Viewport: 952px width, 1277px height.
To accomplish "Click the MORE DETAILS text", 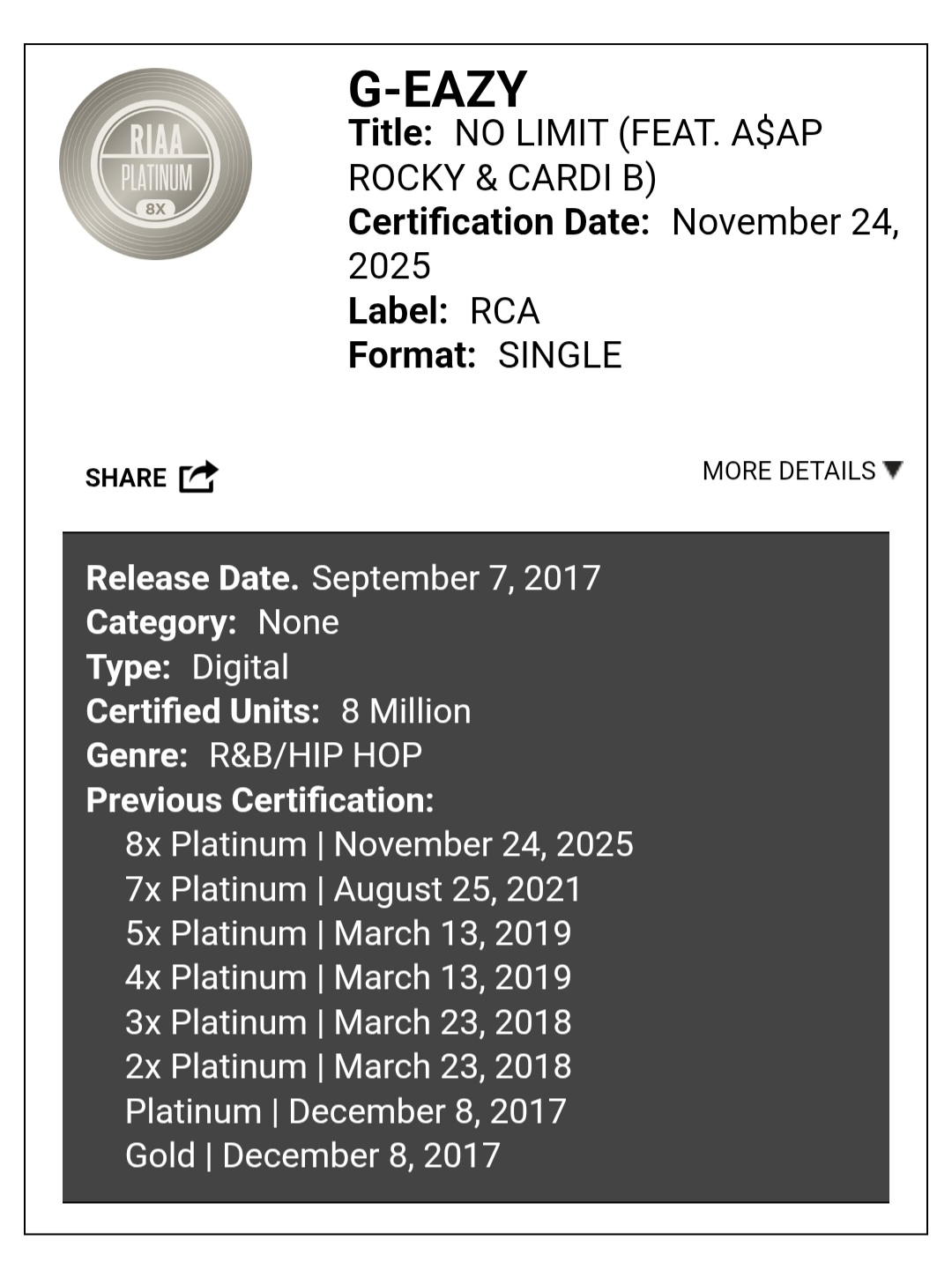I will 788,471.
